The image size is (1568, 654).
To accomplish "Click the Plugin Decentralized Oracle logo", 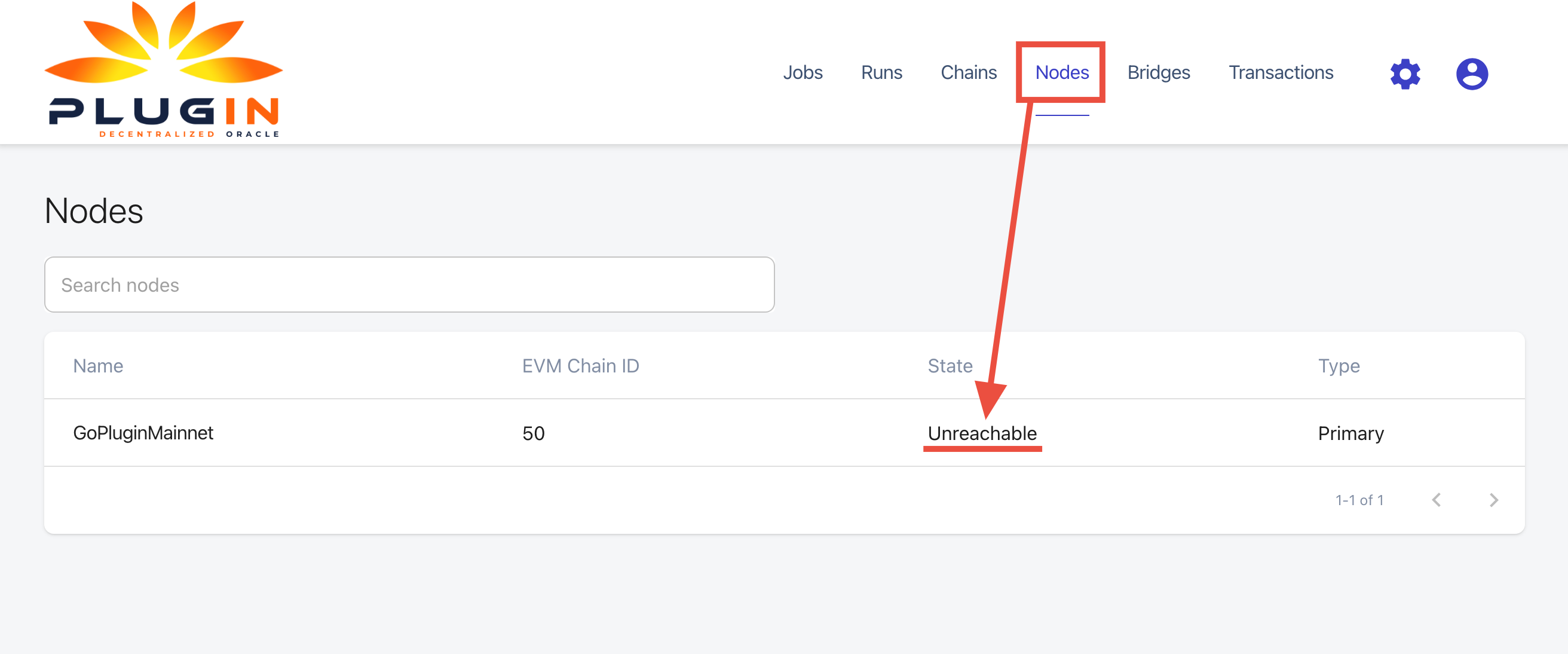I will (x=163, y=70).
